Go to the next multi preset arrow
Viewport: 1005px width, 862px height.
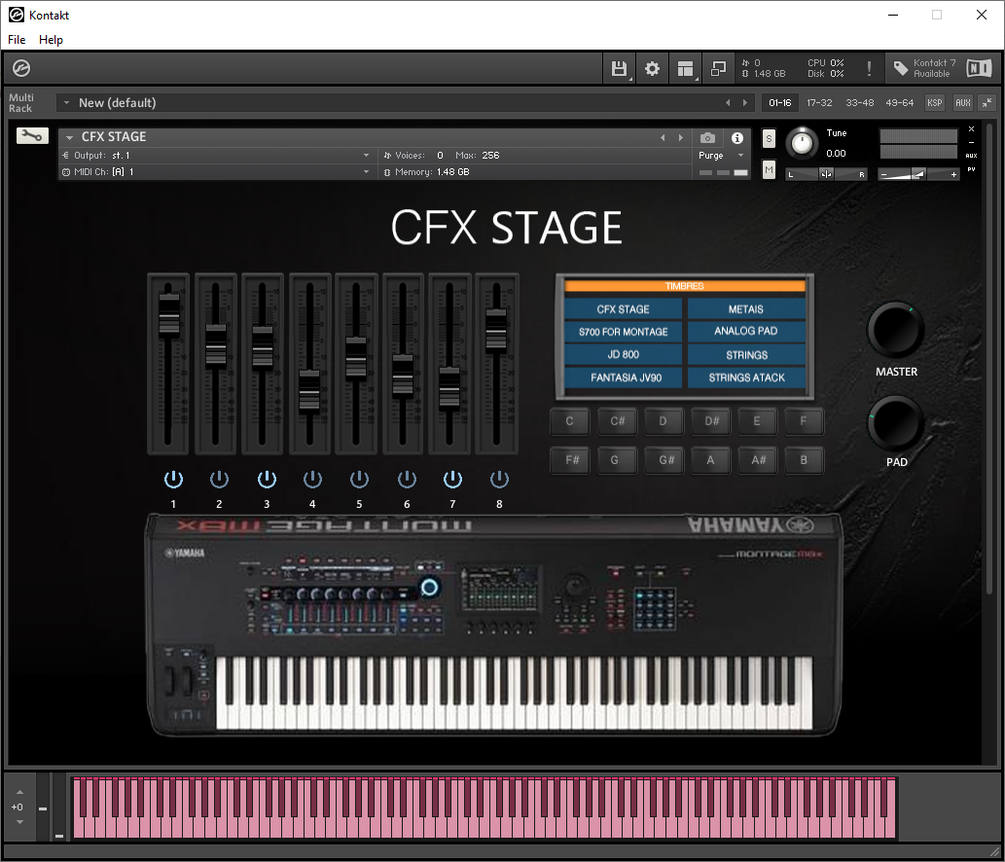click(745, 103)
